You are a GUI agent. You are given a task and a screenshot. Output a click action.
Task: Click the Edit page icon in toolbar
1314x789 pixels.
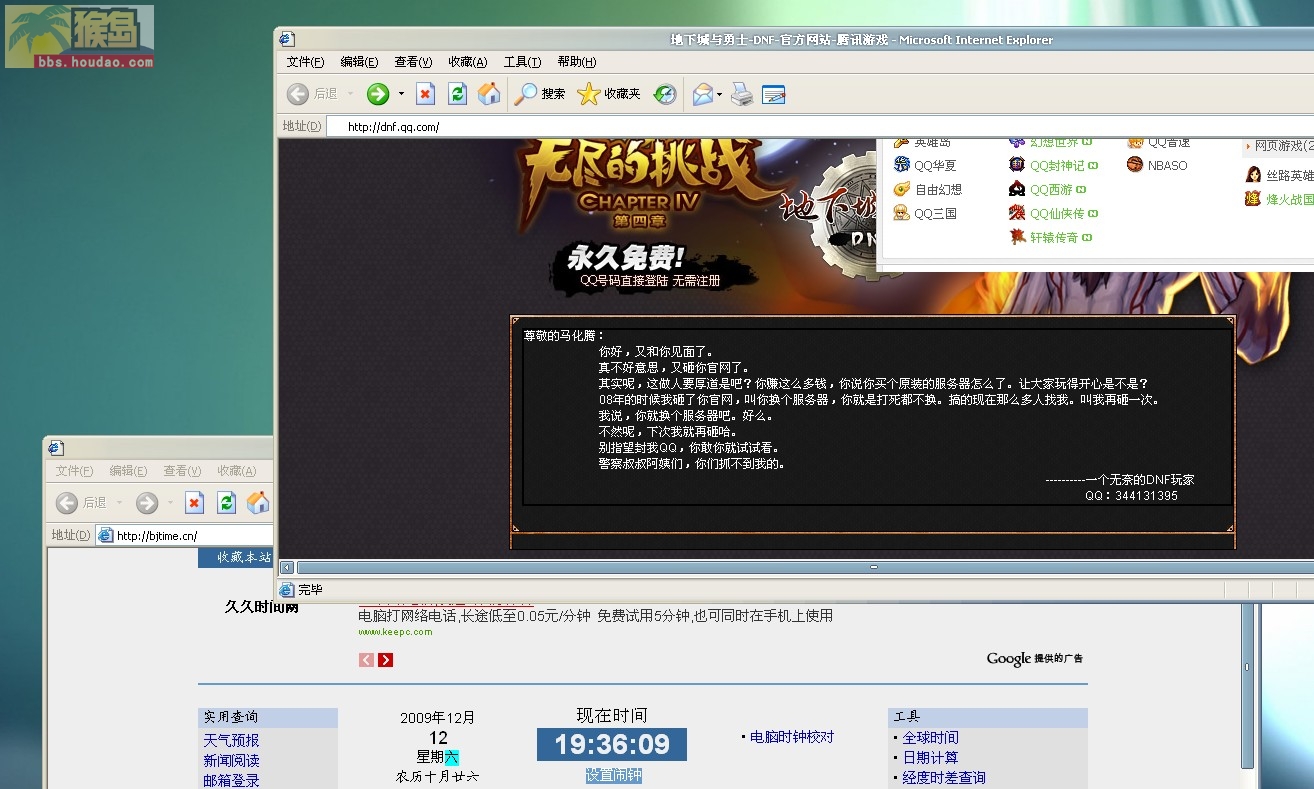774,94
